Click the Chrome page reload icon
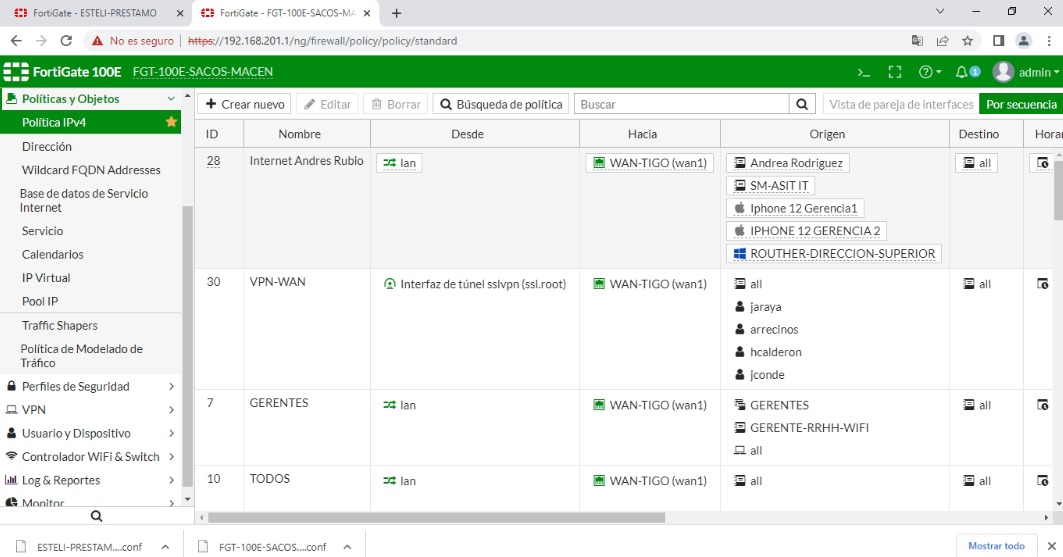 point(66,41)
